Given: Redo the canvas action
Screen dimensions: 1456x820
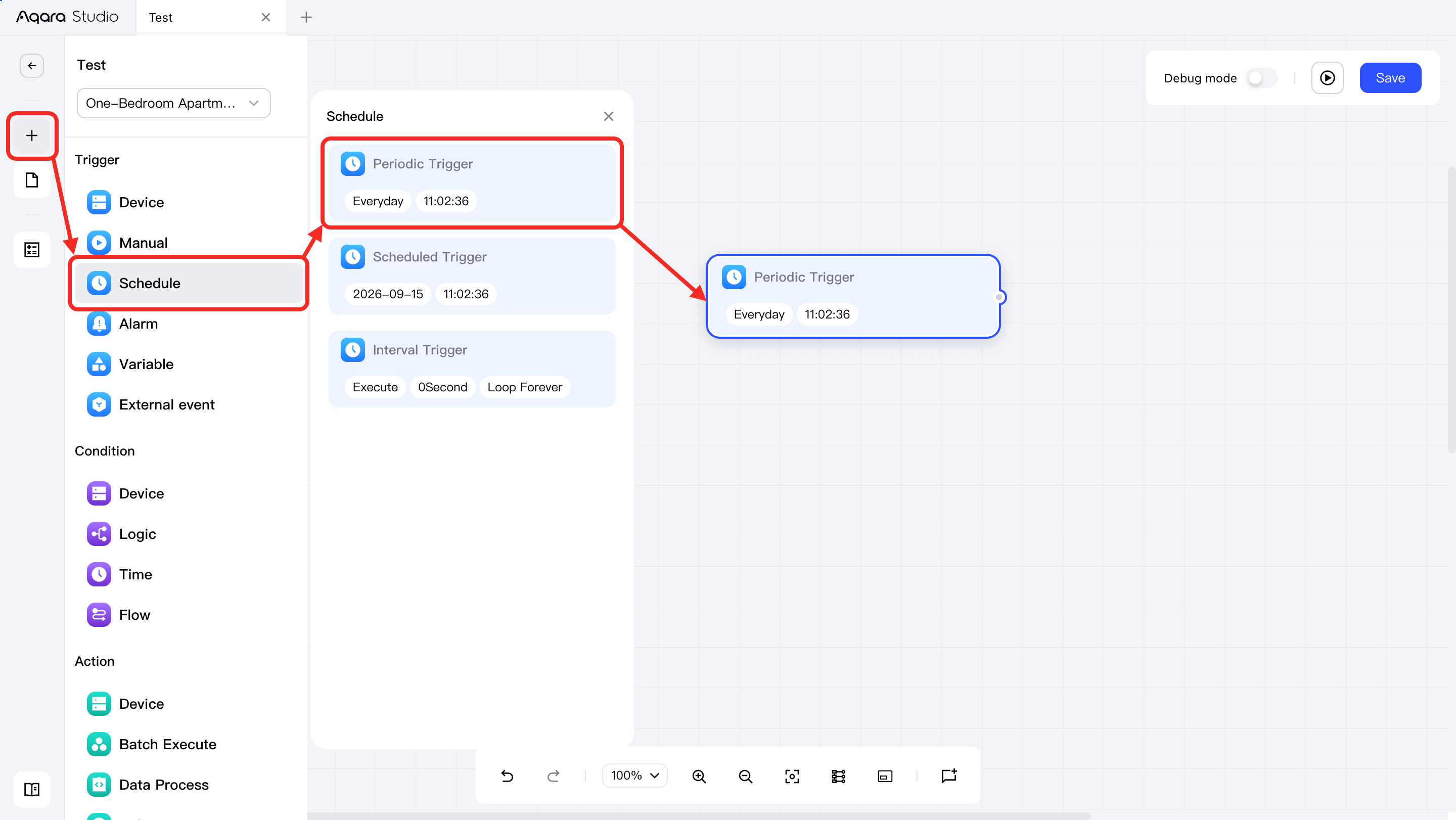Looking at the screenshot, I should coord(554,776).
